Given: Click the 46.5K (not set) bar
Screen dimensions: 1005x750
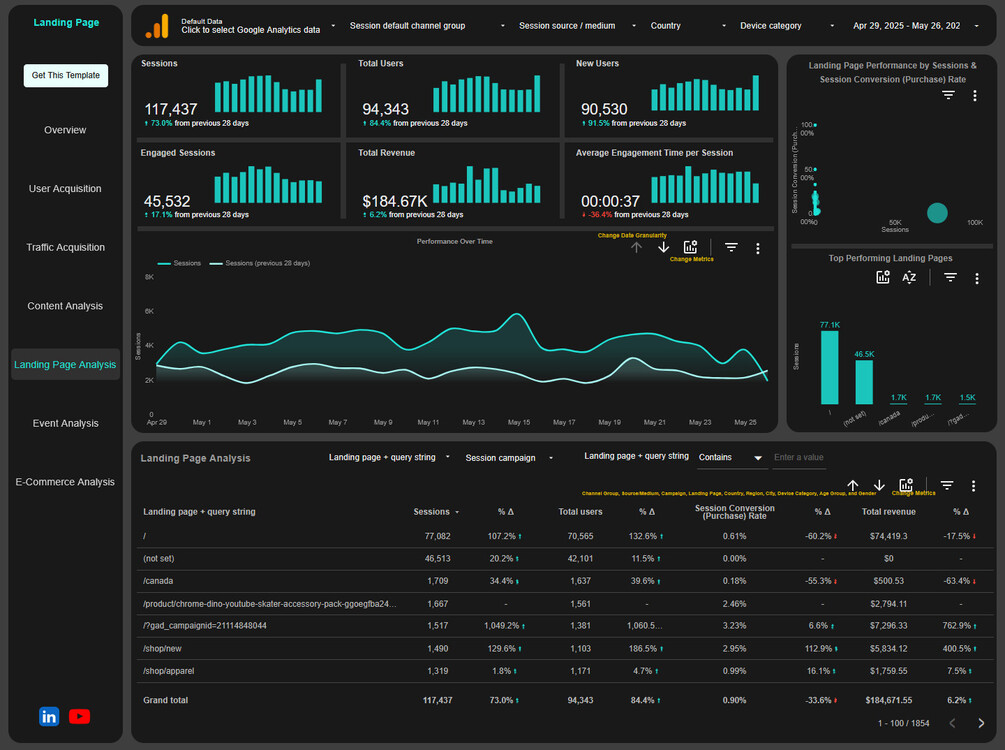Looking at the screenshot, I should click(864, 382).
